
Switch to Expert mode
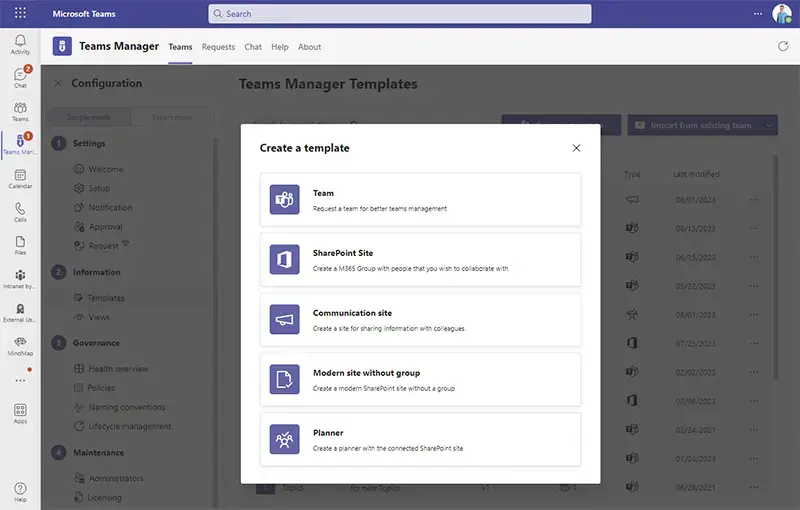172,117
